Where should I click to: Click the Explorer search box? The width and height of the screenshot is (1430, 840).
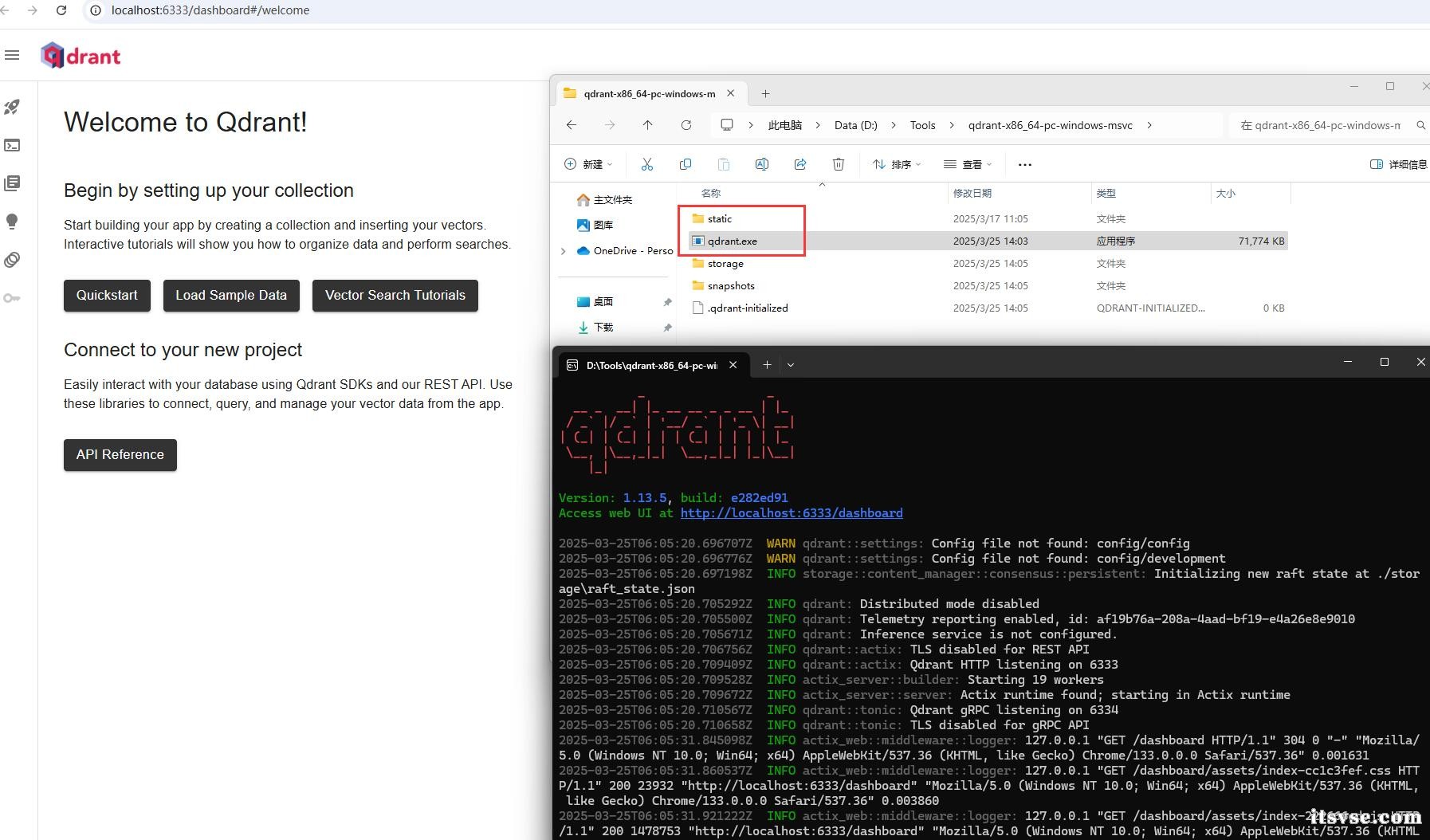pyautogui.click(x=1327, y=125)
